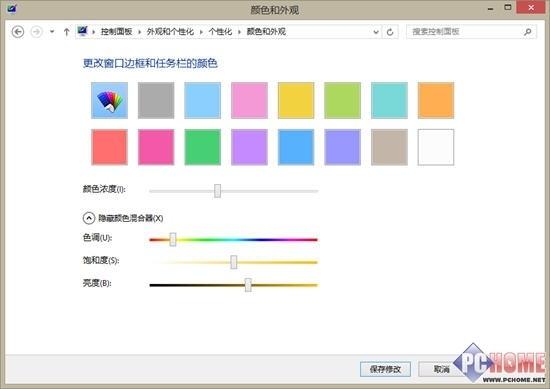Click the forward navigation arrow
This screenshot has height=389, width=550.
[x=36, y=32]
